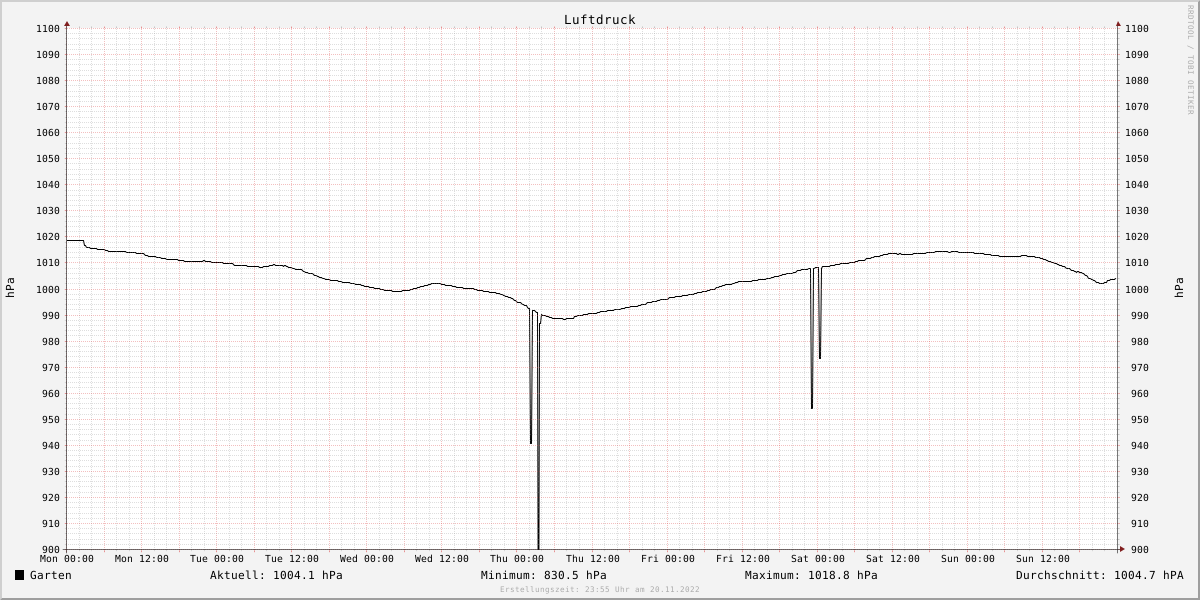This screenshot has width=1200, height=600.
Task: Click the chart title "Luftdruck"
Action: 599,20
